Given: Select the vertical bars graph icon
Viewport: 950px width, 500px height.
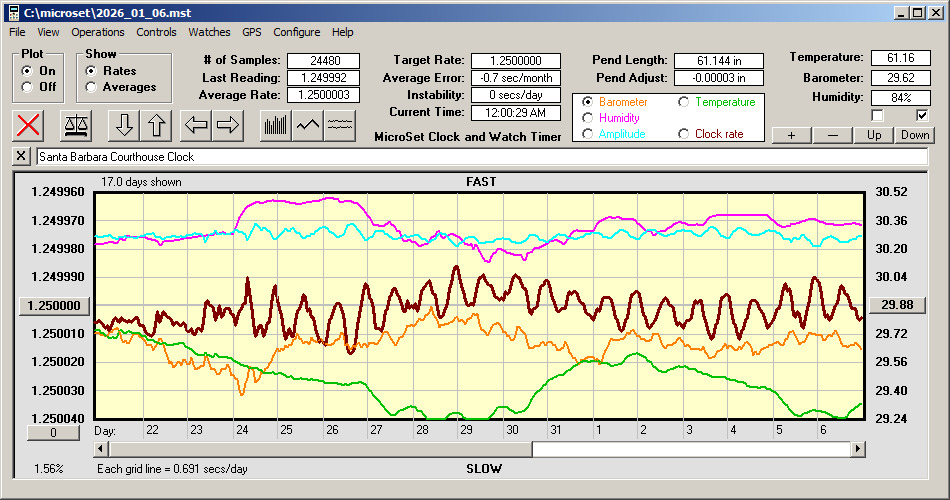Looking at the screenshot, I should (275, 125).
